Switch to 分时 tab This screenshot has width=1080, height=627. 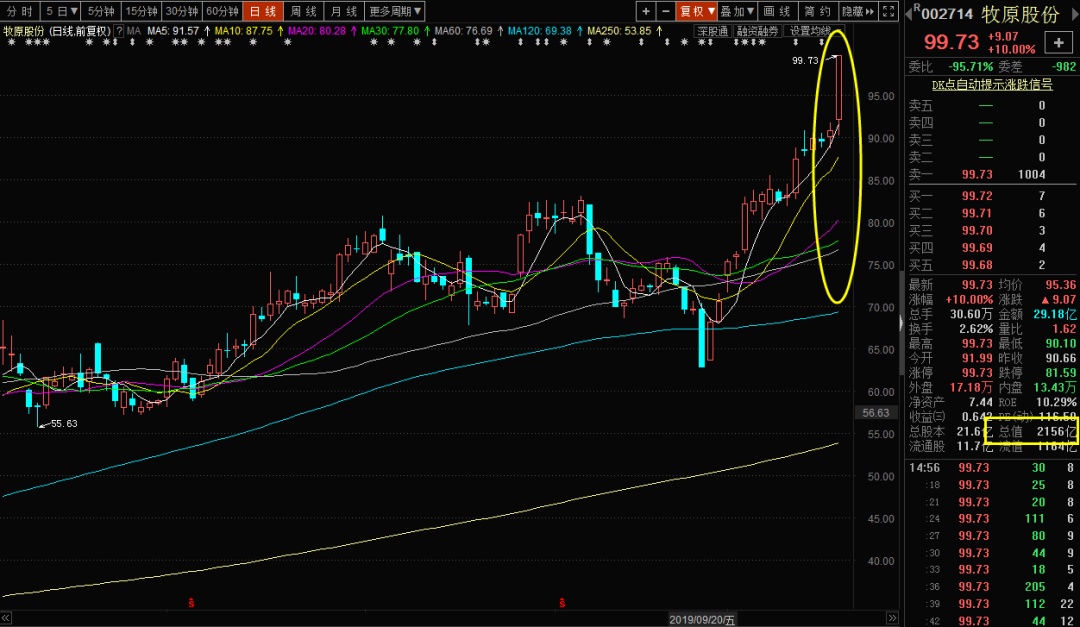20,11
